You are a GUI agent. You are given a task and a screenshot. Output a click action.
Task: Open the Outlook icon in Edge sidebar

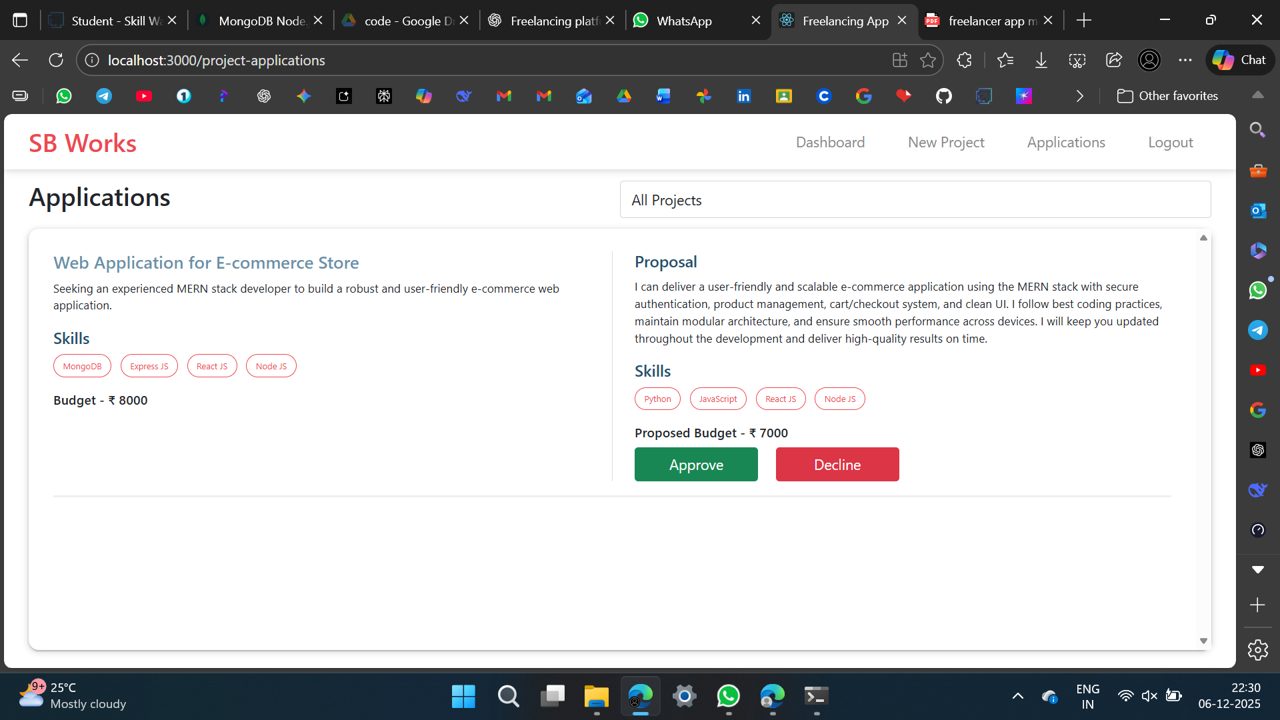[1258, 210]
